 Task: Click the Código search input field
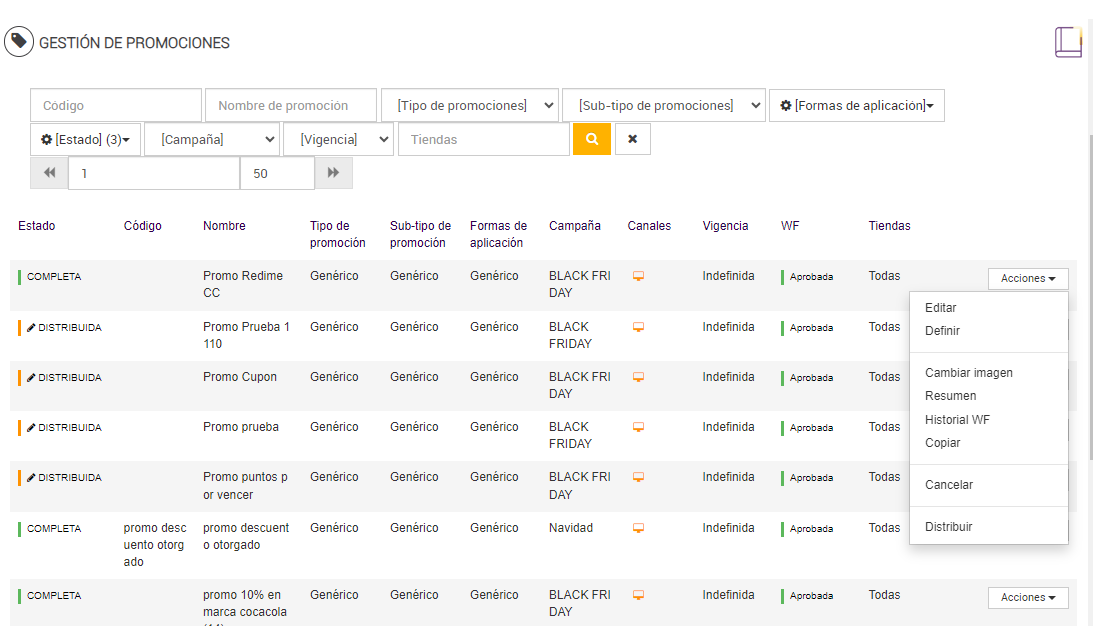point(116,105)
